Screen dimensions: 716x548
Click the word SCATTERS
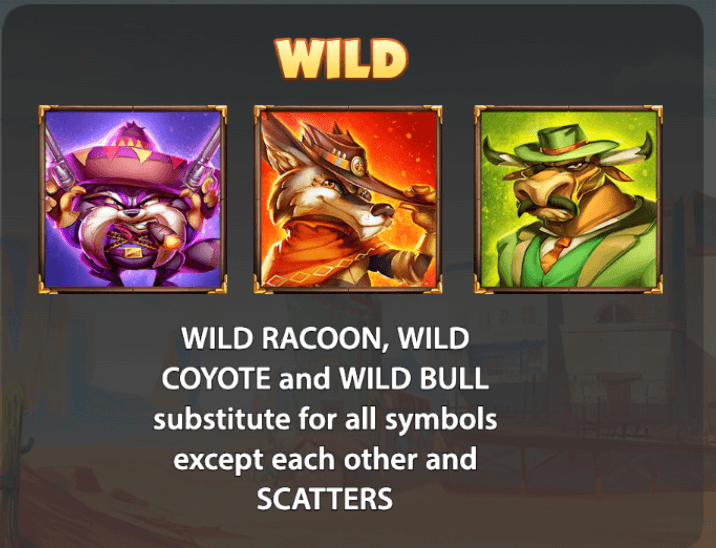325,499
